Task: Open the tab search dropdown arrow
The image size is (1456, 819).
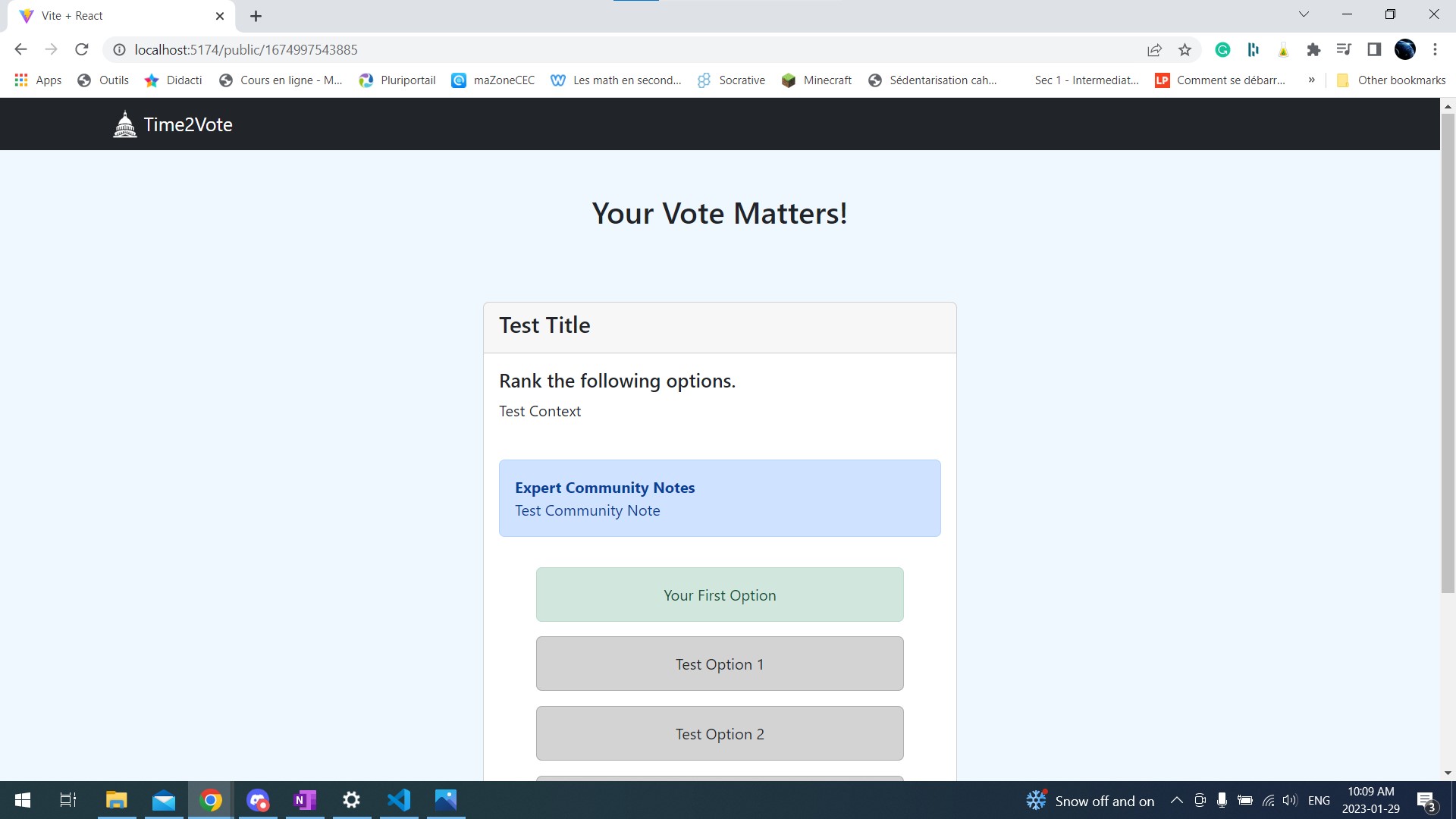Action: pos(1304,14)
